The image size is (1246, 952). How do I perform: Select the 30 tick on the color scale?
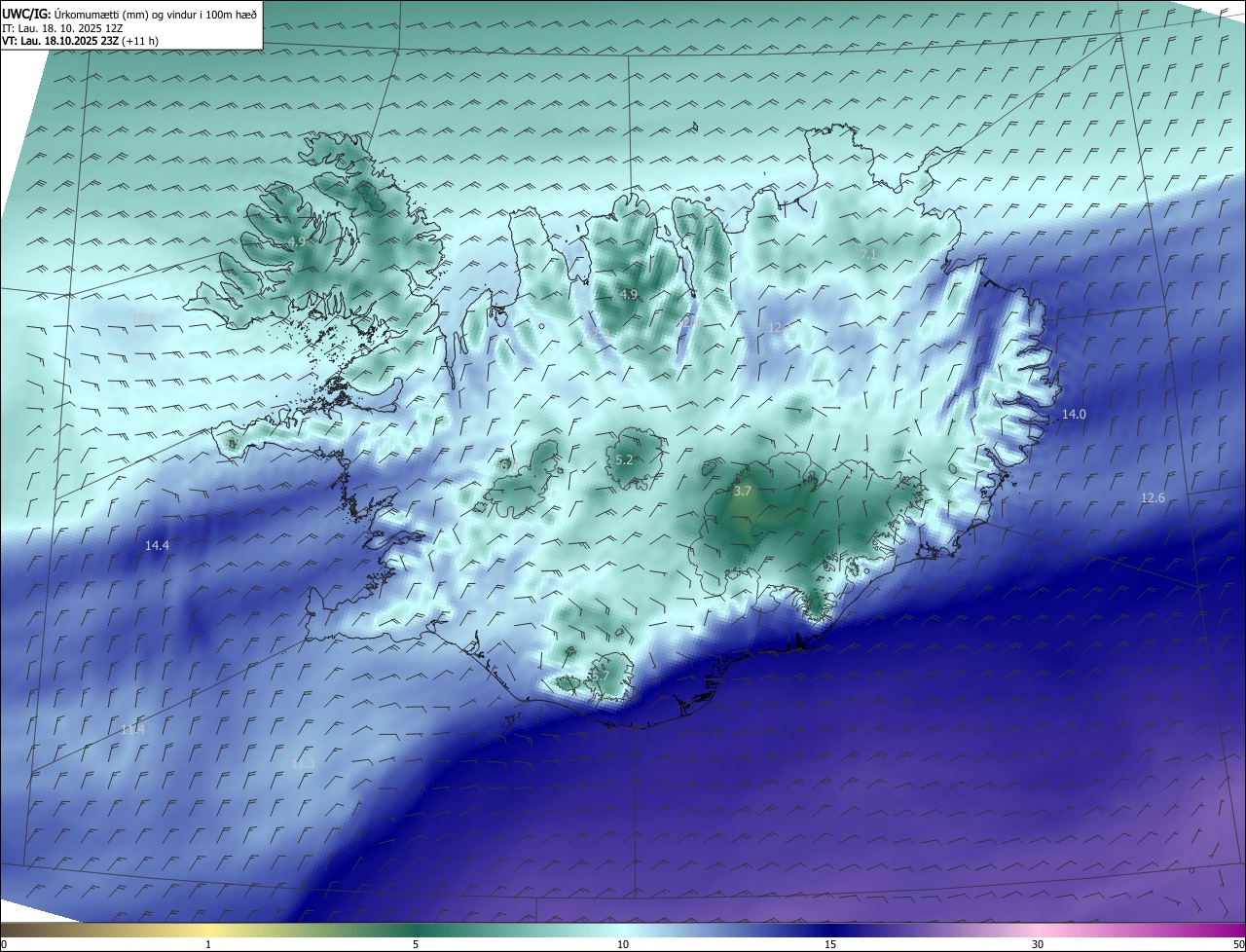pos(1038,944)
